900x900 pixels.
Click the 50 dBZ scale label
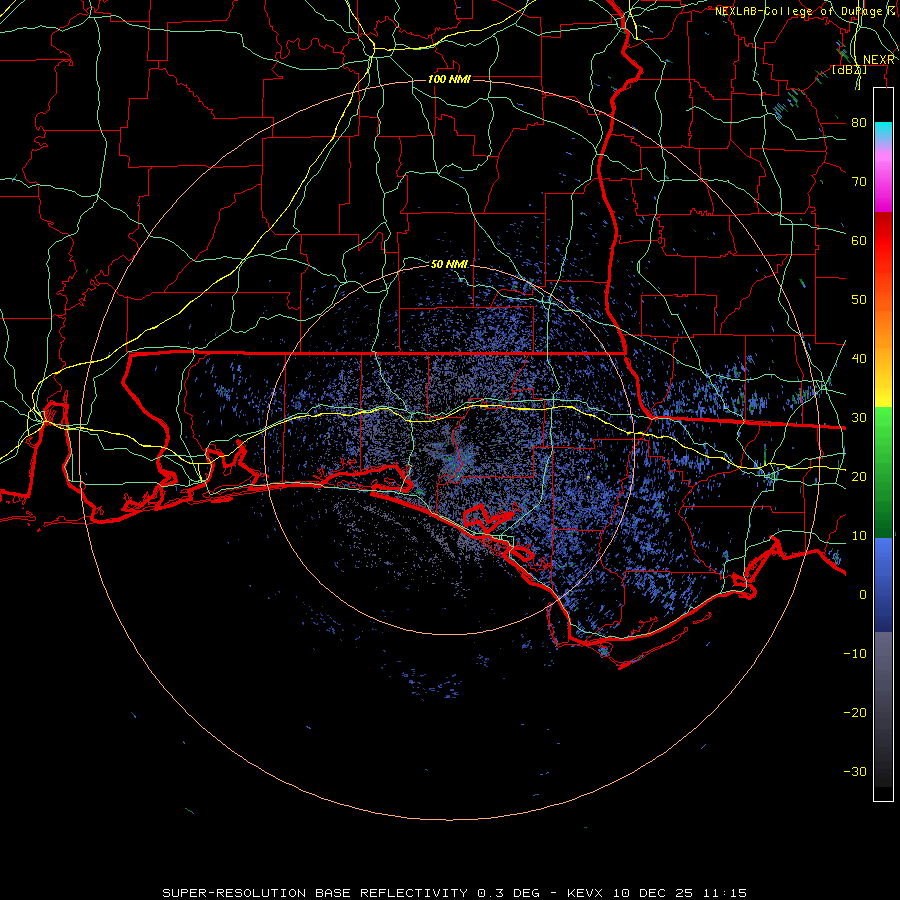(x=859, y=300)
